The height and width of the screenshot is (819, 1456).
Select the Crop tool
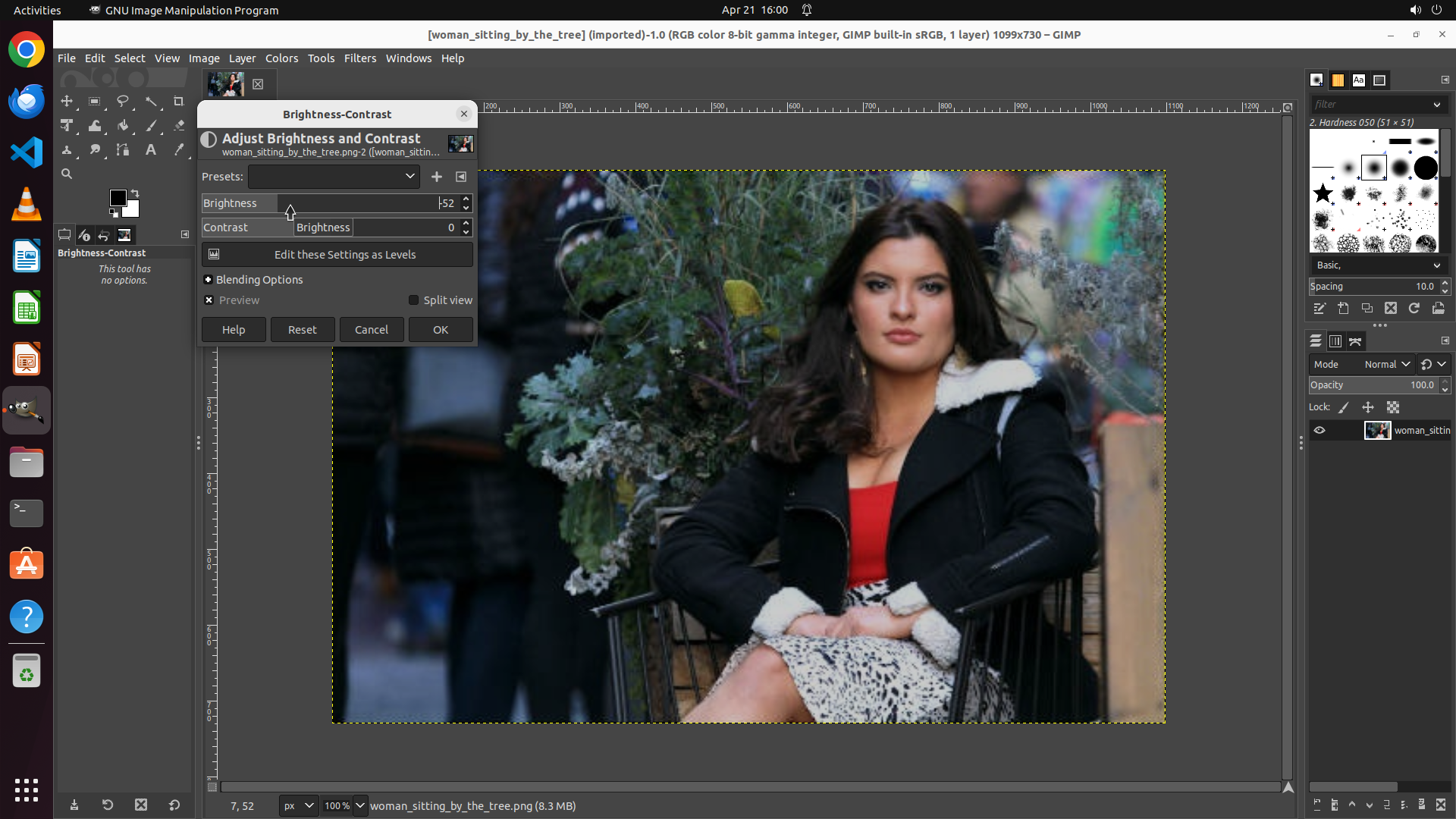pos(179,101)
